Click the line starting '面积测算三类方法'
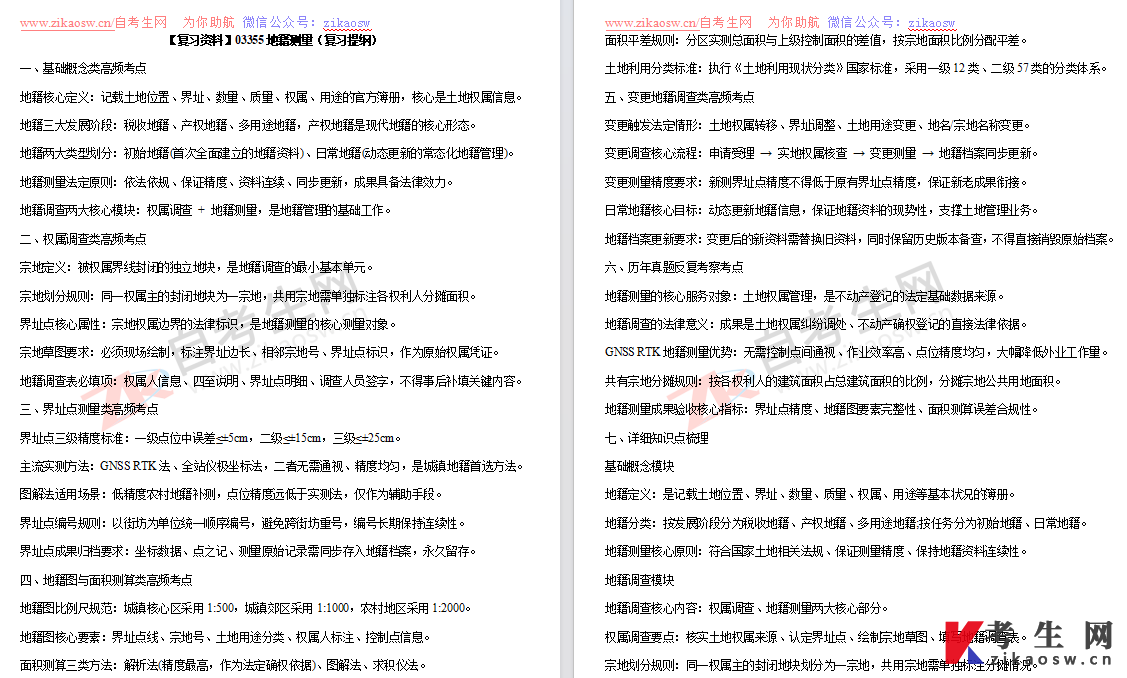The width and height of the screenshot is (1127, 678). 223,665
